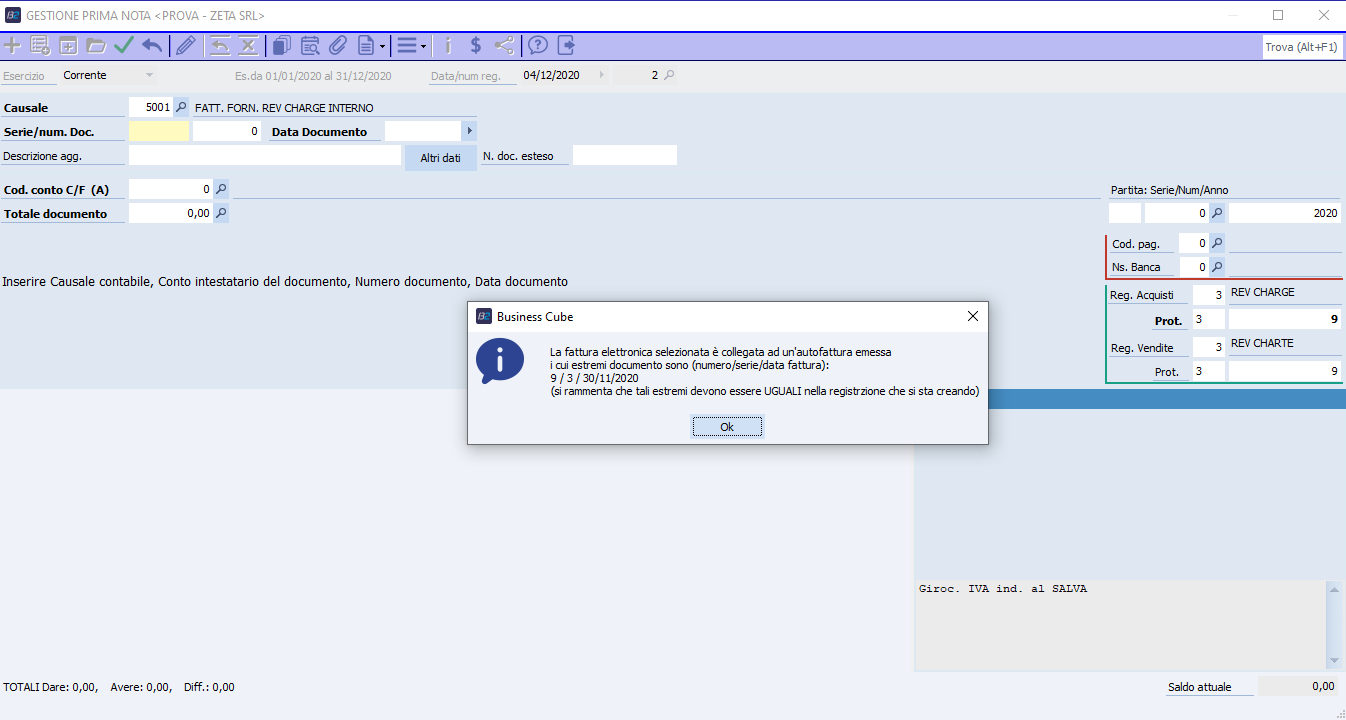Click the Descrizione agg. text field
Screen dimensions: 1346x720
pyautogui.click(x=265, y=155)
